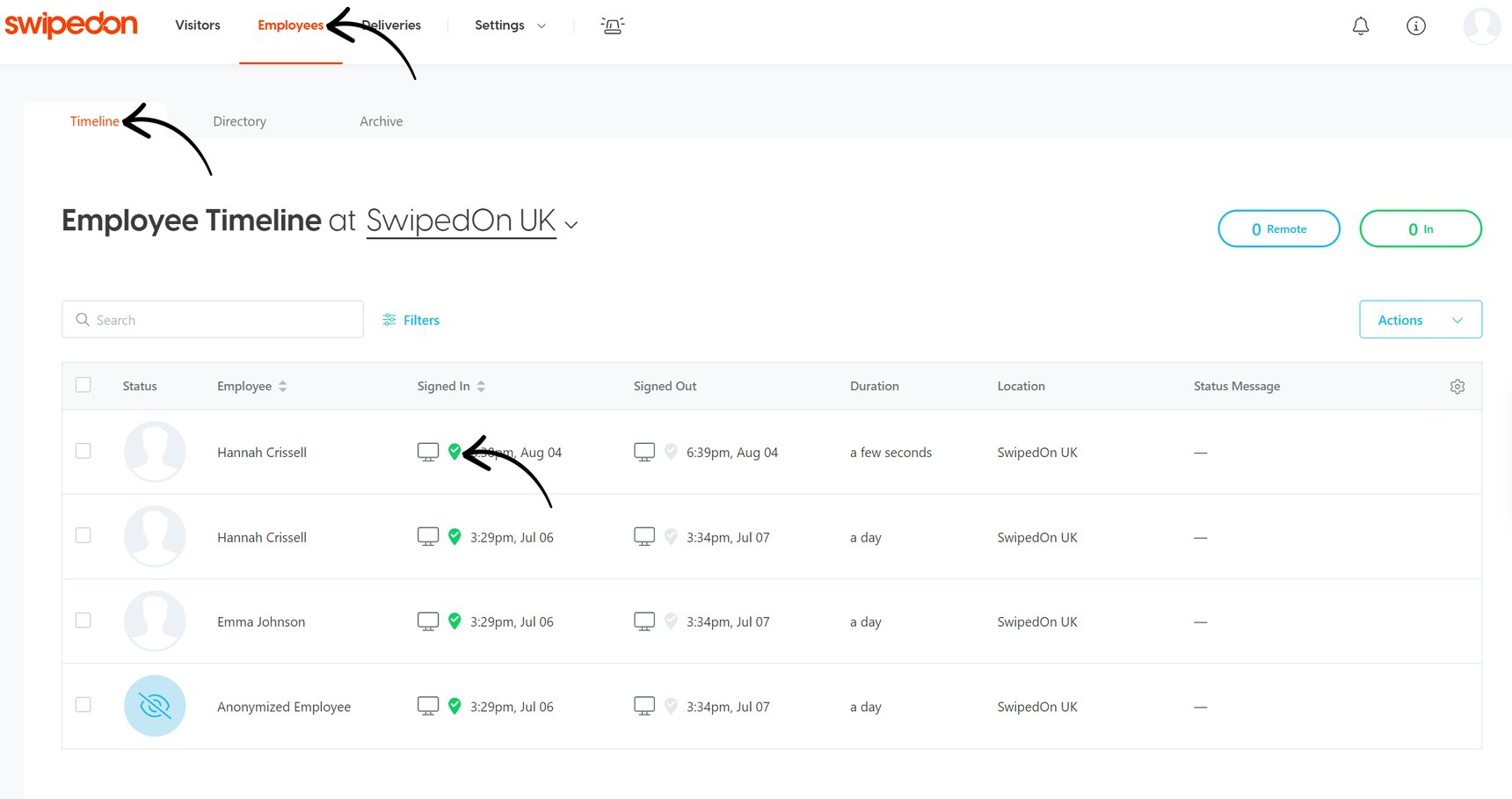The image size is (1512, 799).
Task: Go to the Visitors section
Action: coord(198,25)
